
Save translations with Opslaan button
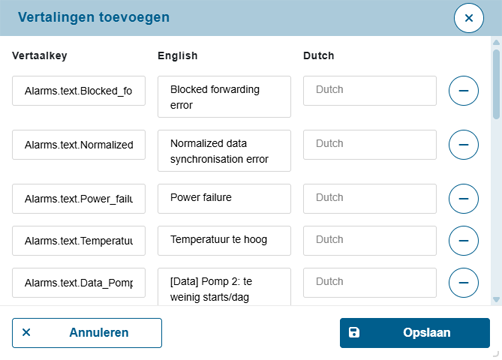click(x=415, y=333)
